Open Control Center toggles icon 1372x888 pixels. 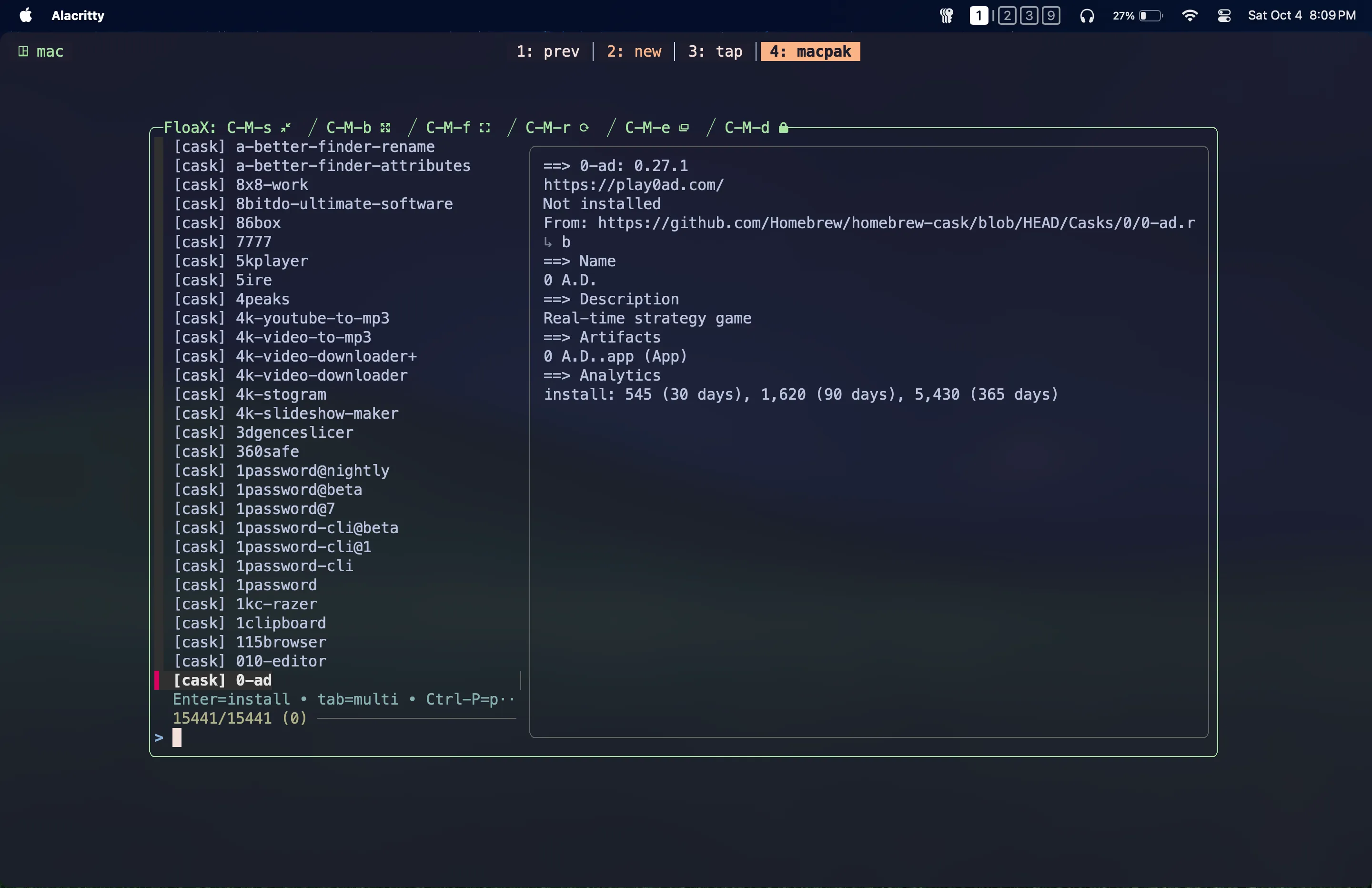click(x=1224, y=16)
